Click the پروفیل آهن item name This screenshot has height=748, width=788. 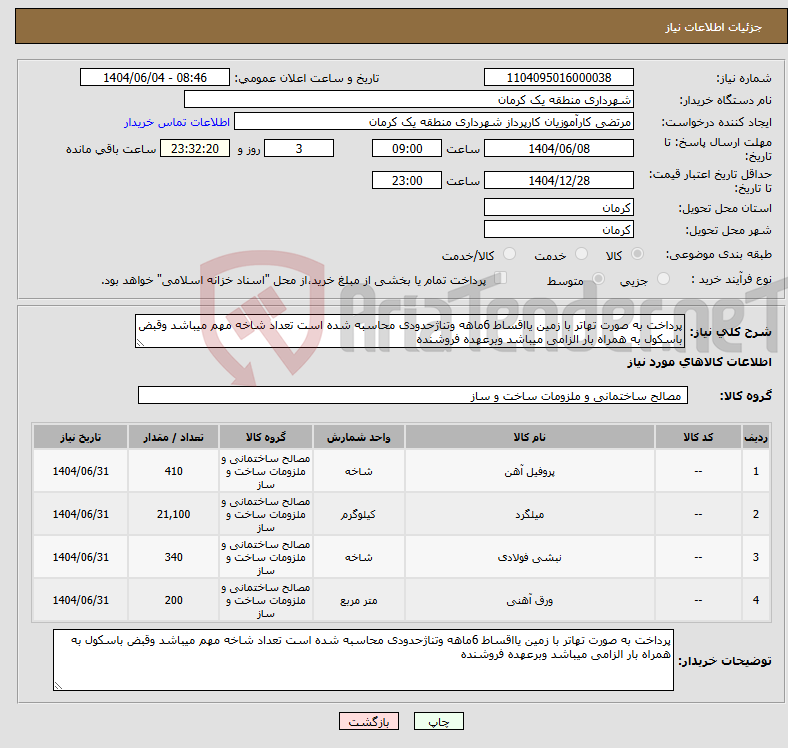click(530, 472)
